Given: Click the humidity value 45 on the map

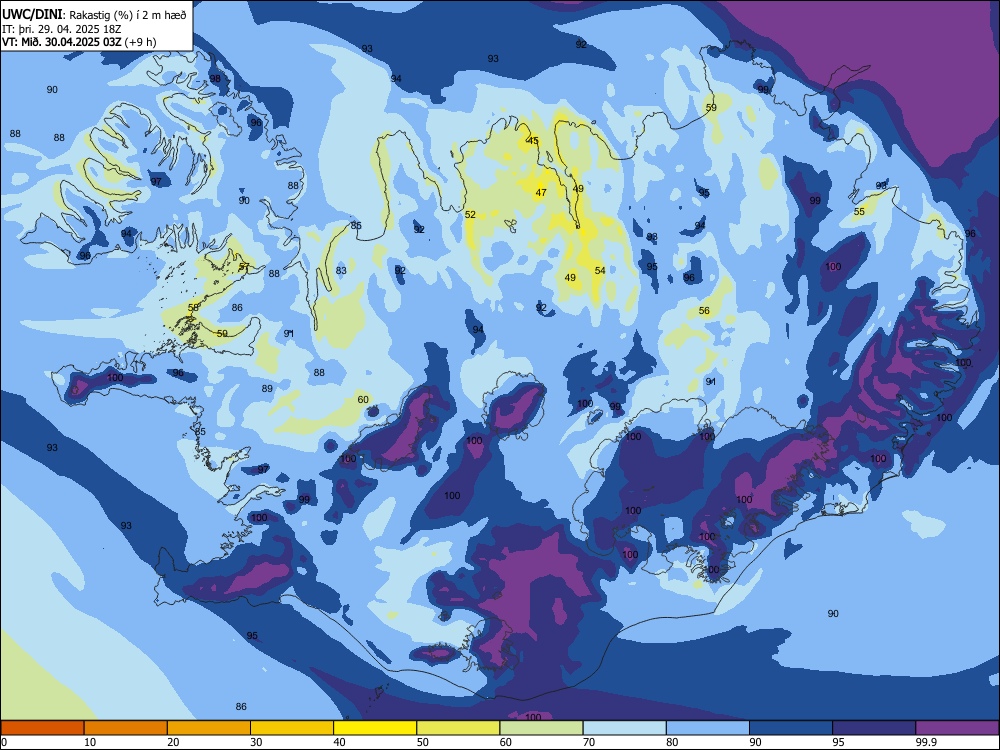Looking at the screenshot, I should [x=533, y=141].
